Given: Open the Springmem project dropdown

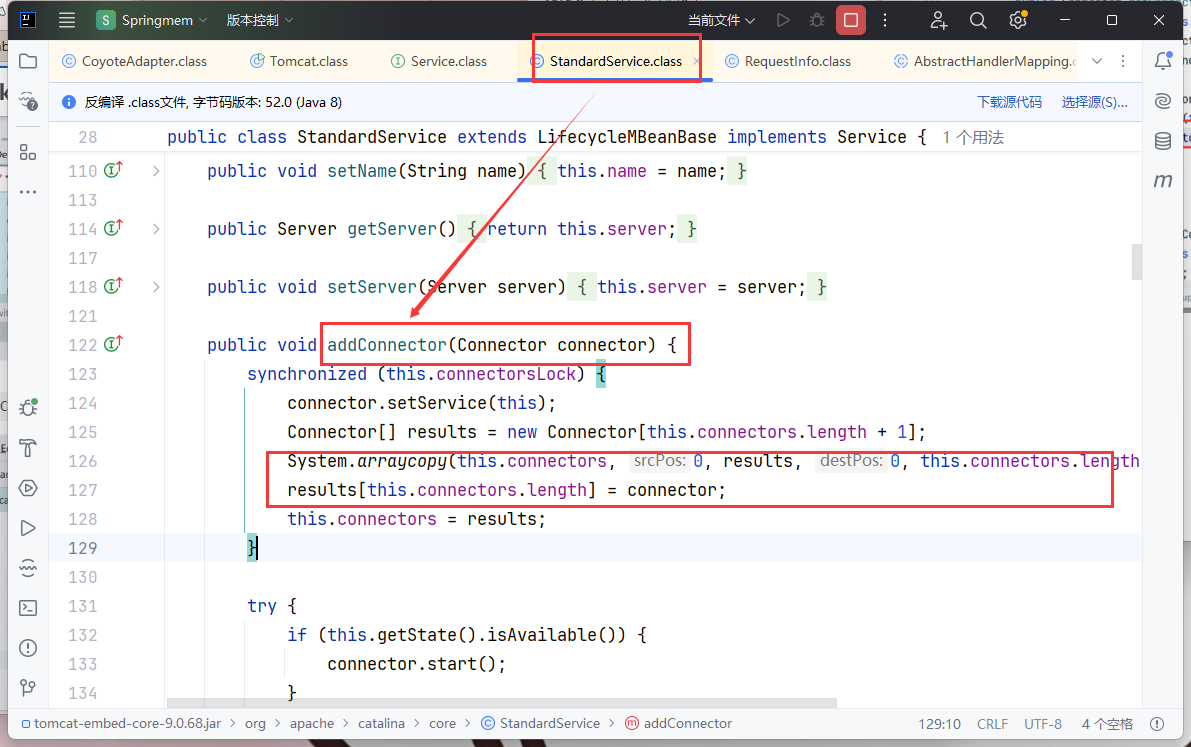Looking at the screenshot, I should click(x=152, y=20).
